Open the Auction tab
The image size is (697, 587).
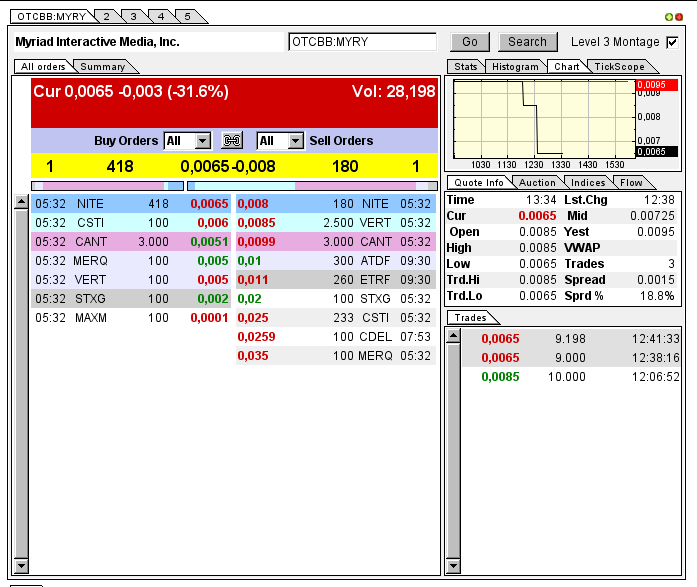(x=537, y=183)
